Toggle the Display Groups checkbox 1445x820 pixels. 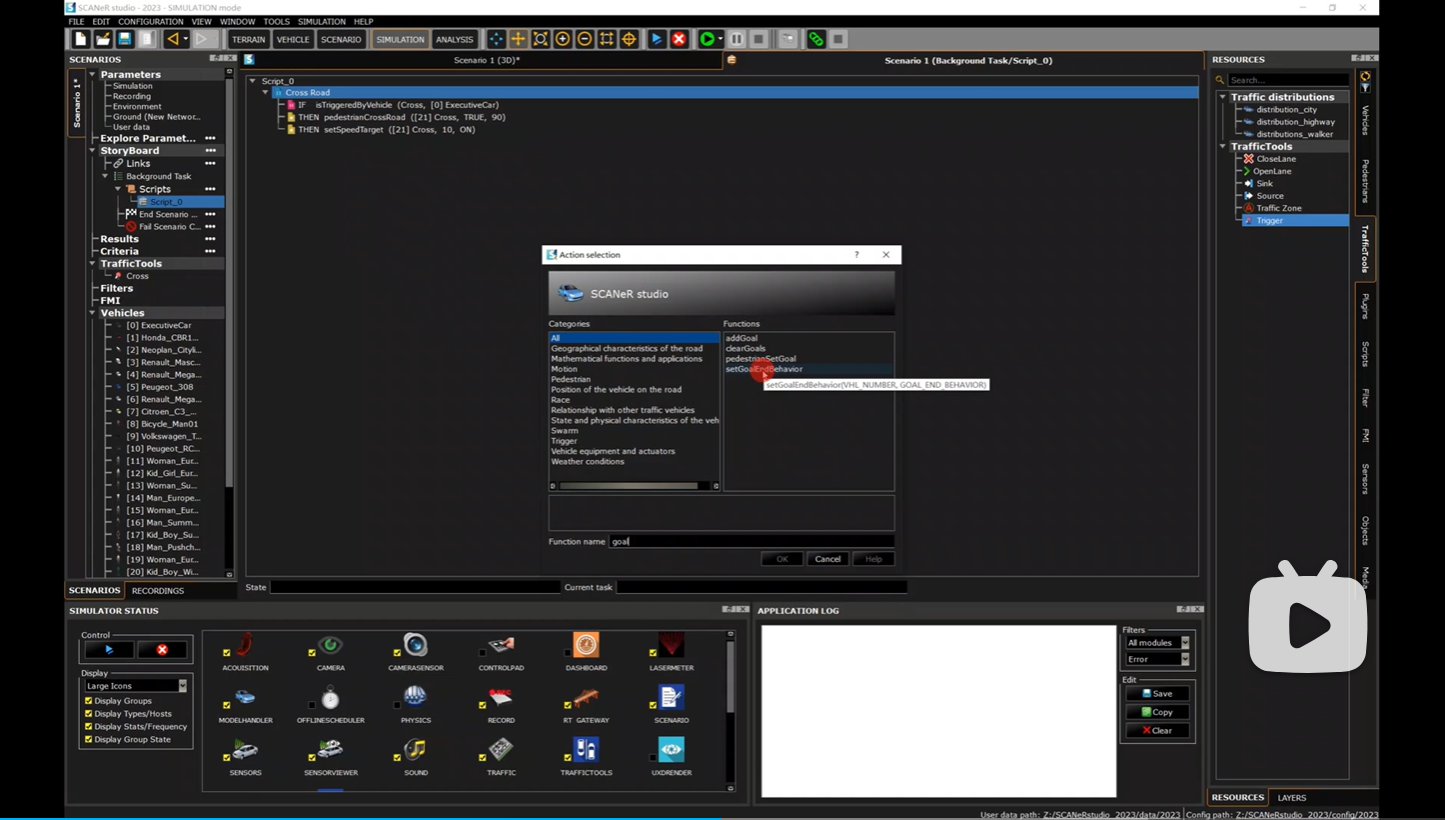point(89,701)
